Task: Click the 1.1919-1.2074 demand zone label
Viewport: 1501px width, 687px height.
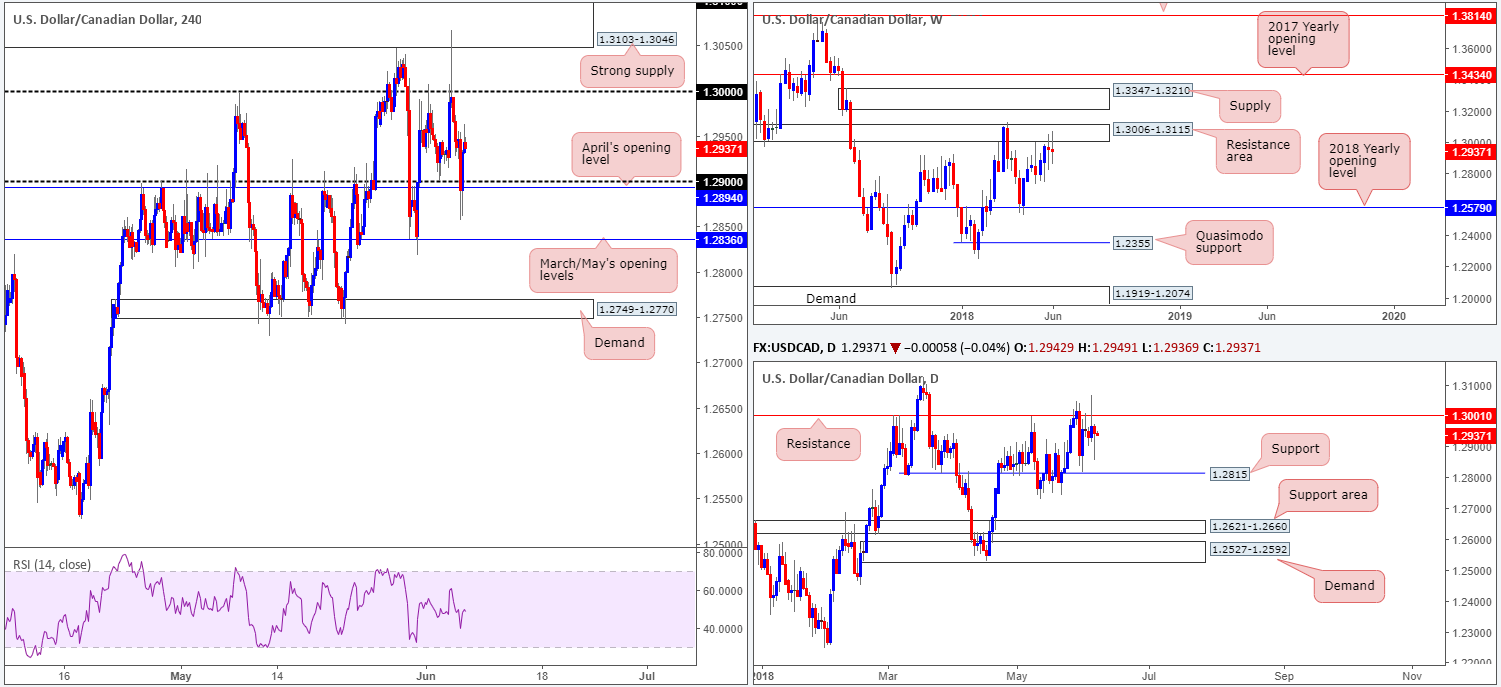Action: (x=1151, y=293)
